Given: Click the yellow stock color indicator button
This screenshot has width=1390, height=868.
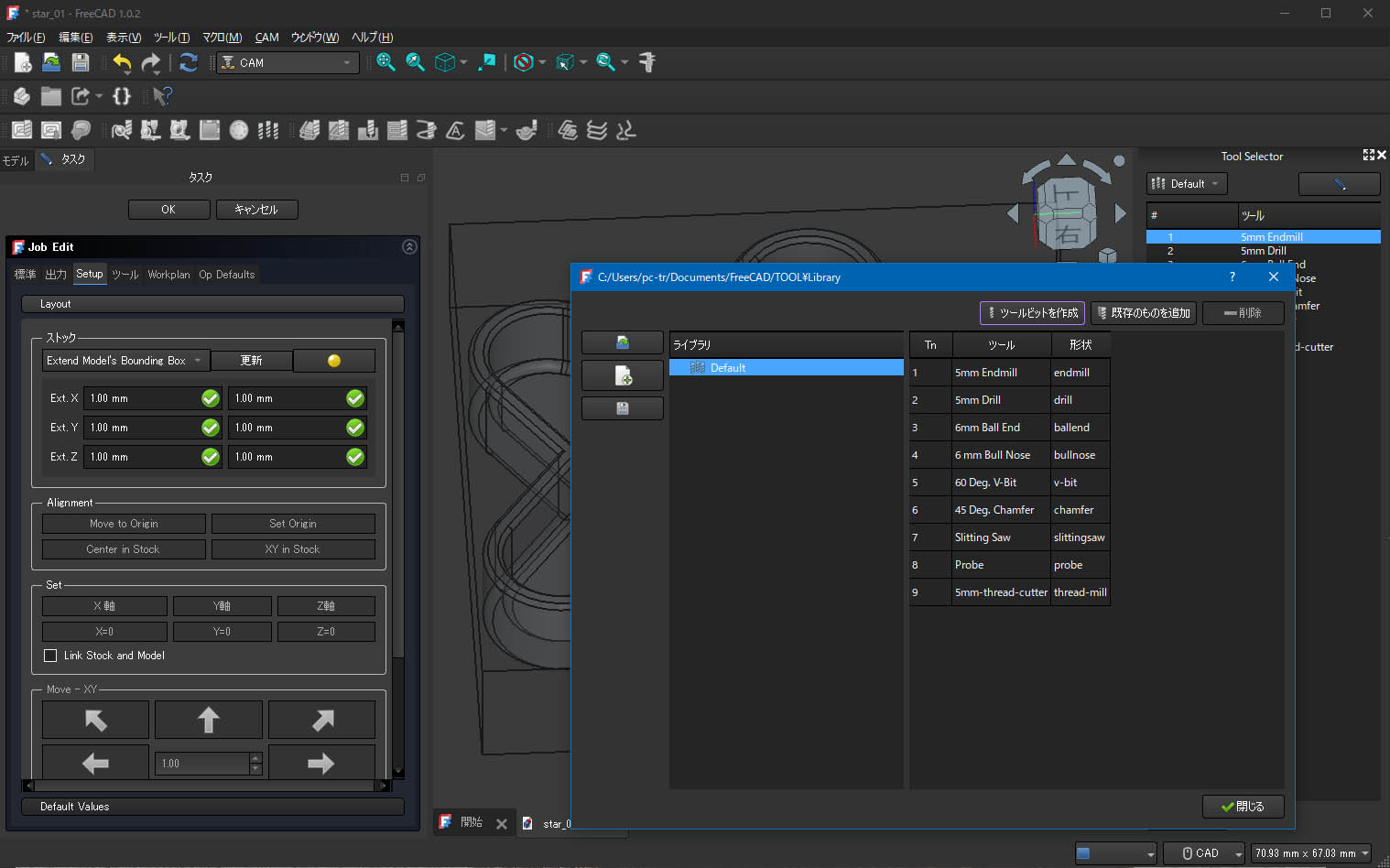Looking at the screenshot, I should click(334, 361).
